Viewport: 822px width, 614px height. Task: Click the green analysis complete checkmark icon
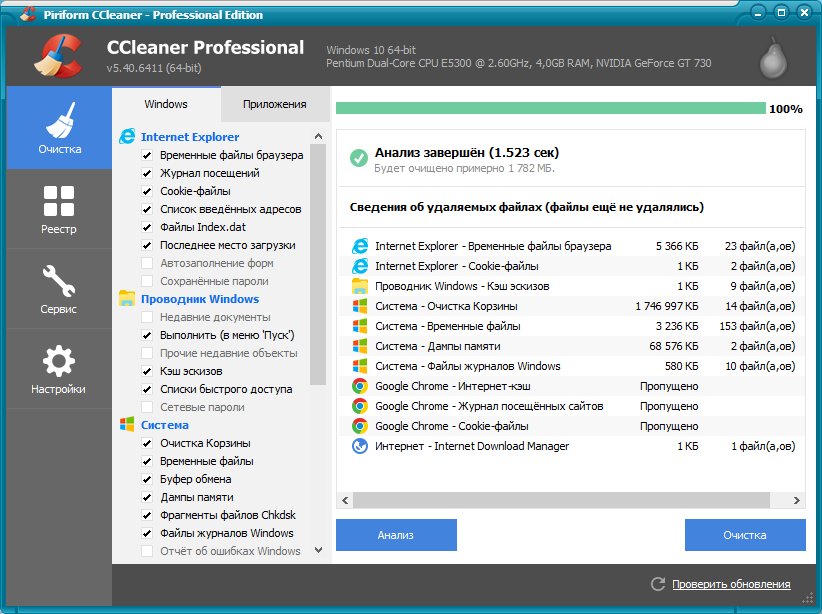tap(359, 157)
